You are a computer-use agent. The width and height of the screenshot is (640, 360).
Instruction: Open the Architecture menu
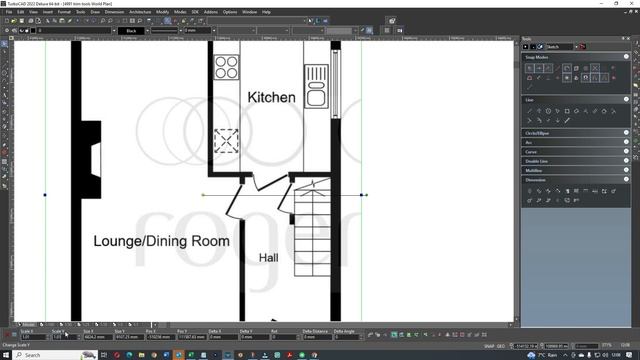click(x=140, y=12)
